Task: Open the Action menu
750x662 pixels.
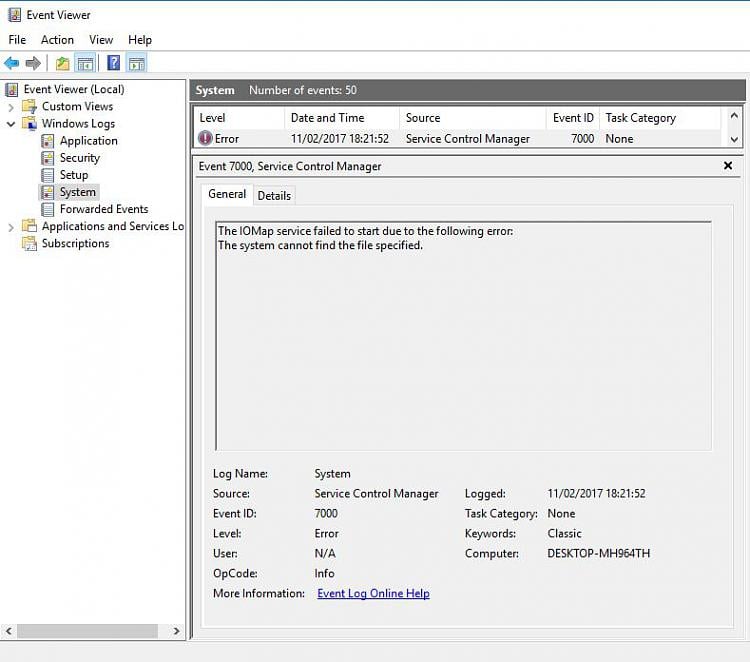Action: tap(57, 40)
